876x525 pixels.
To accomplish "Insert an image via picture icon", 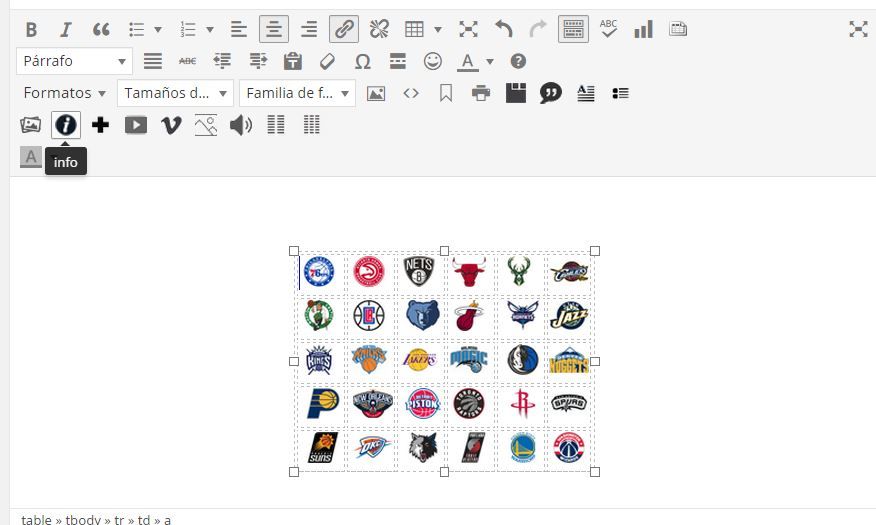I will (x=376, y=93).
